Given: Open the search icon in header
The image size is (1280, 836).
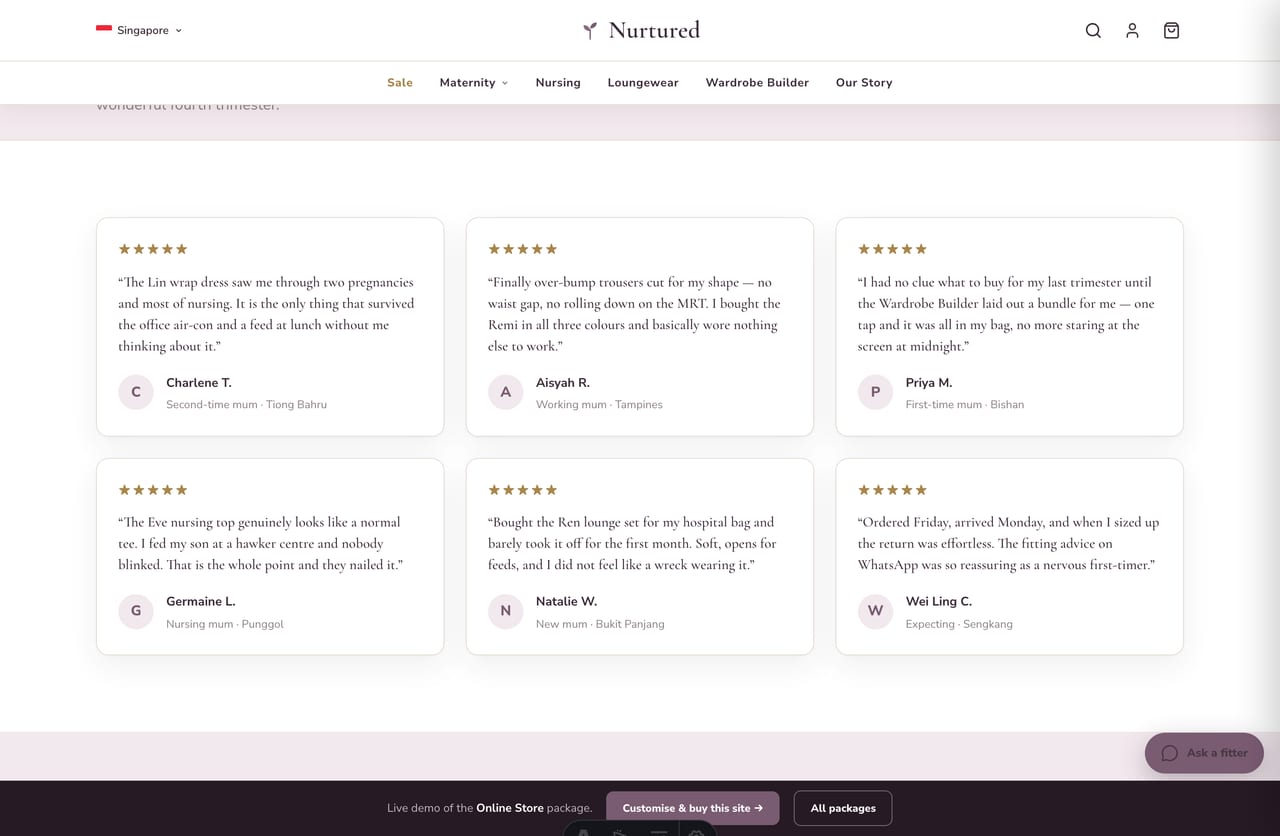Looking at the screenshot, I should click(1093, 31).
